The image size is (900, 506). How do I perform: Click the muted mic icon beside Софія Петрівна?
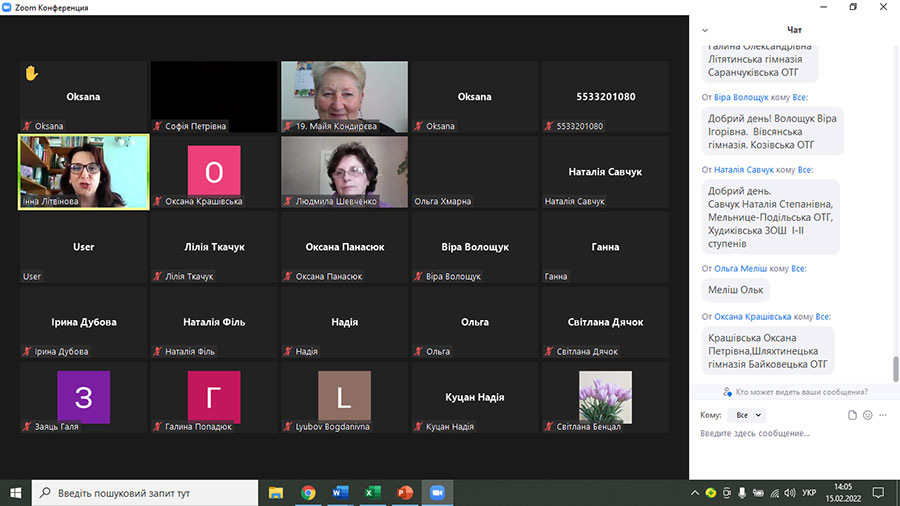(157, 126)
